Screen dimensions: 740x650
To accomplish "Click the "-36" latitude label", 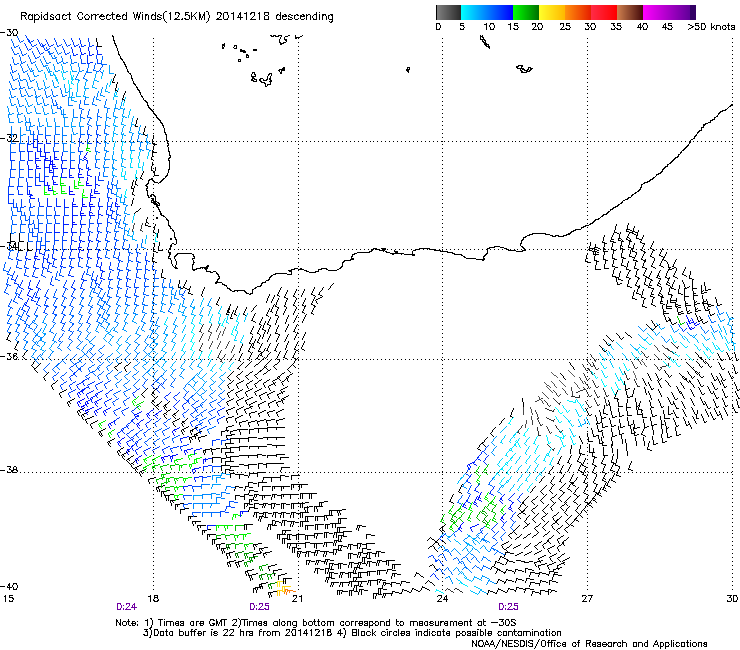I will click(x=9, y=356).
